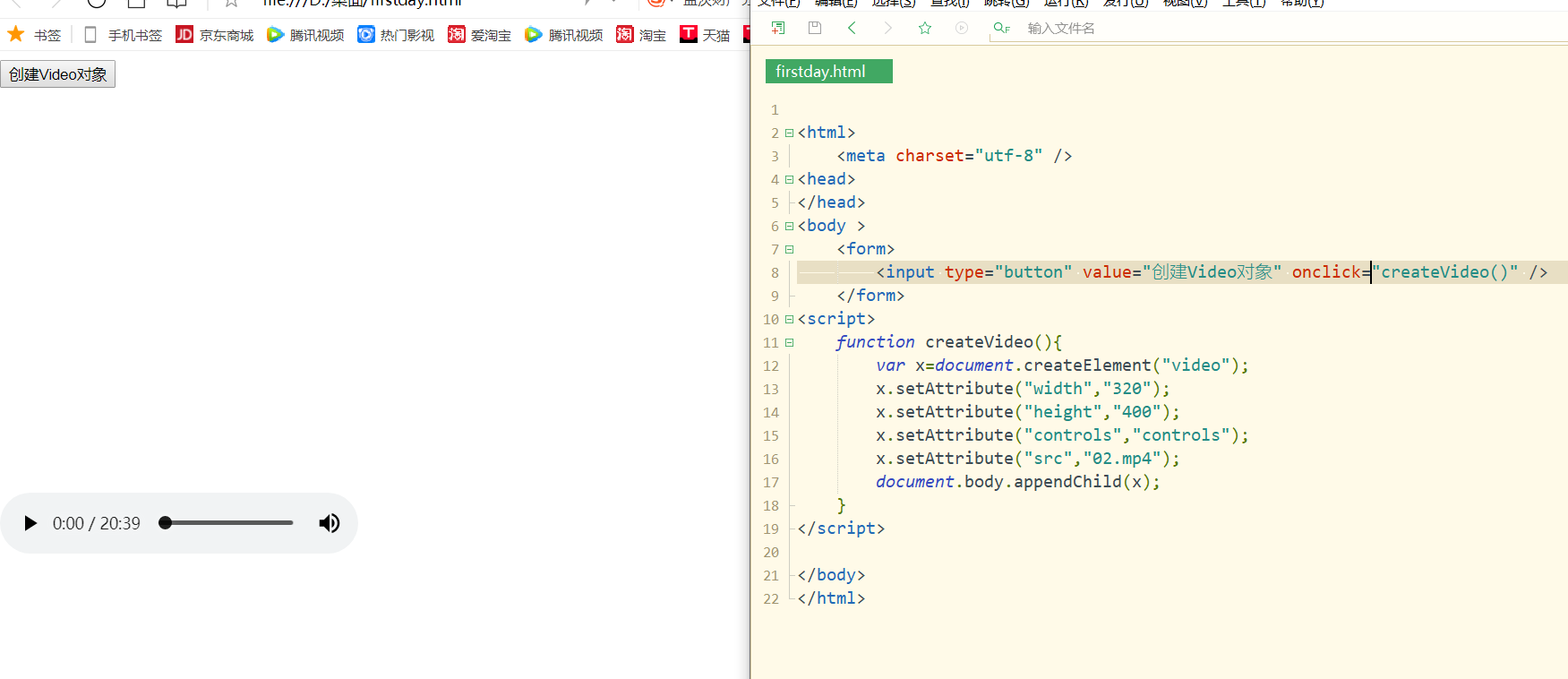The image size is (1568, 679).
Task: Click the setAttribute("src","02.mp4") line
Action: coord(1028,459)
